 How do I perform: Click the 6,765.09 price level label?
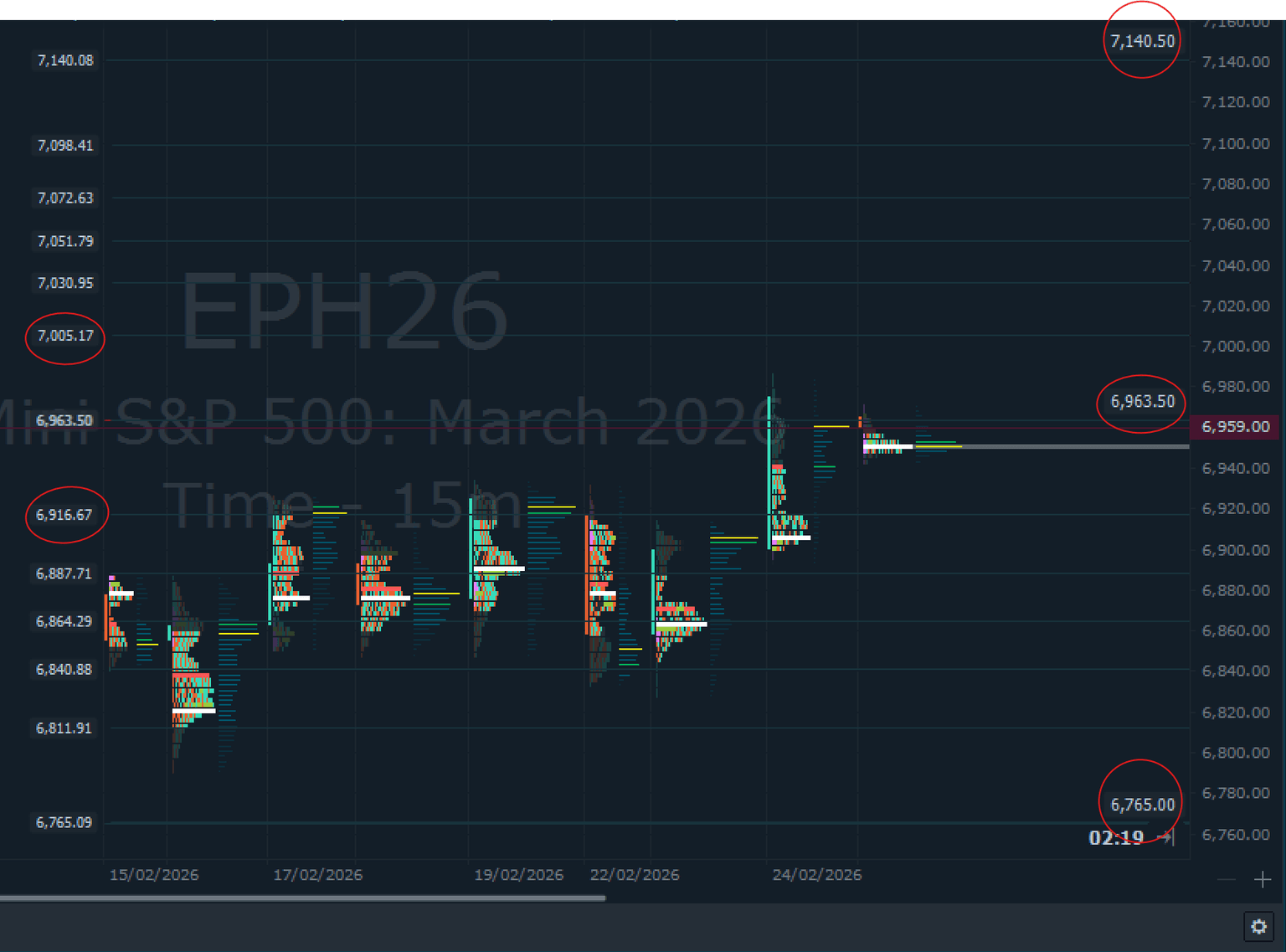click(64, 822)
